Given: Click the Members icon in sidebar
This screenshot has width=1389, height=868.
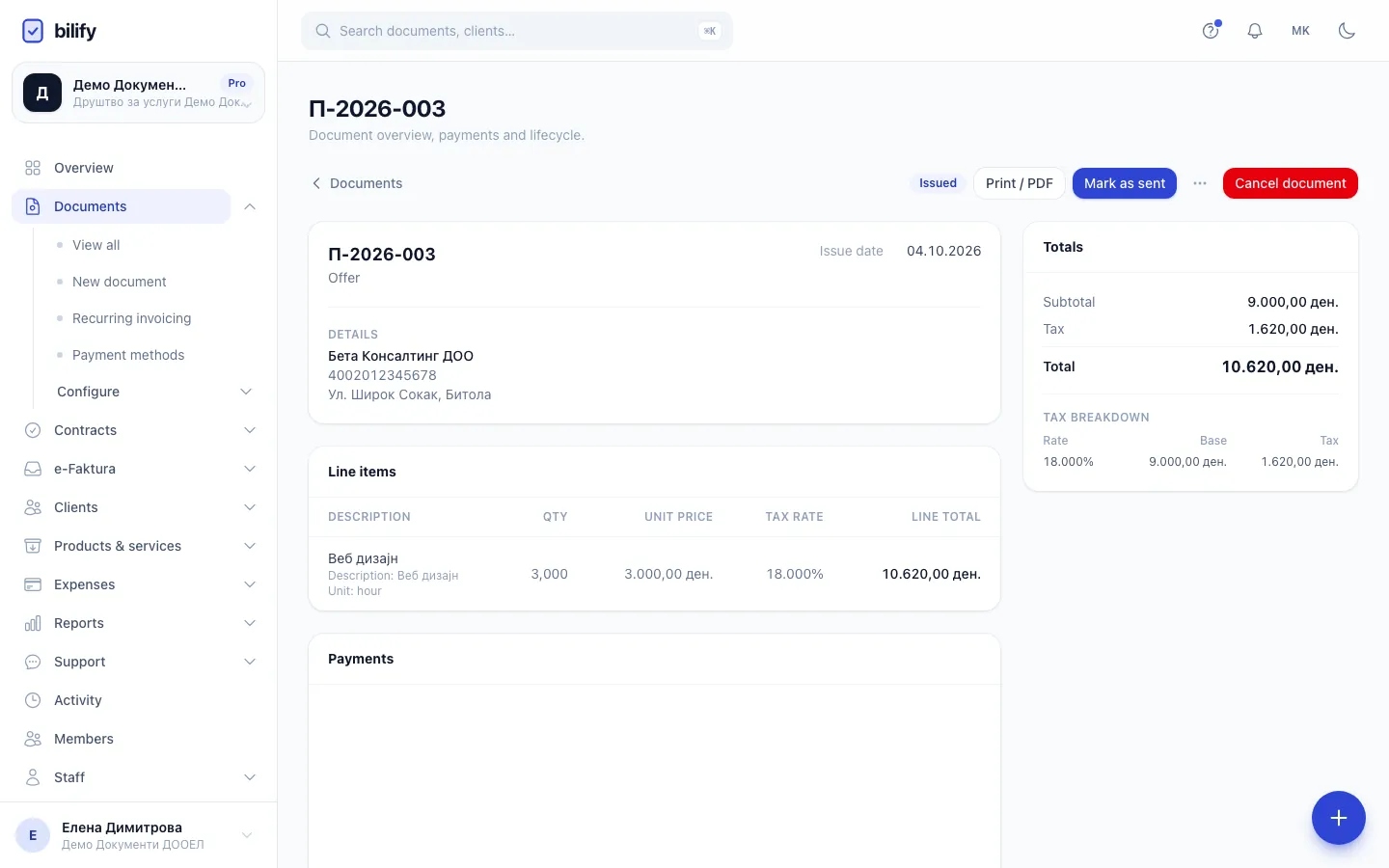Looking at the screenshot, I should [x=33, y=739].
